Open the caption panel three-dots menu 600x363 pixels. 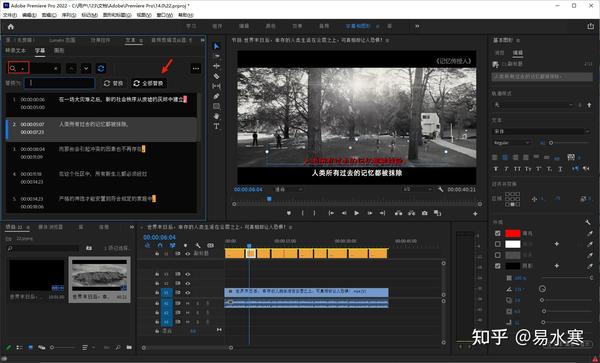click(x=196, y=69)
